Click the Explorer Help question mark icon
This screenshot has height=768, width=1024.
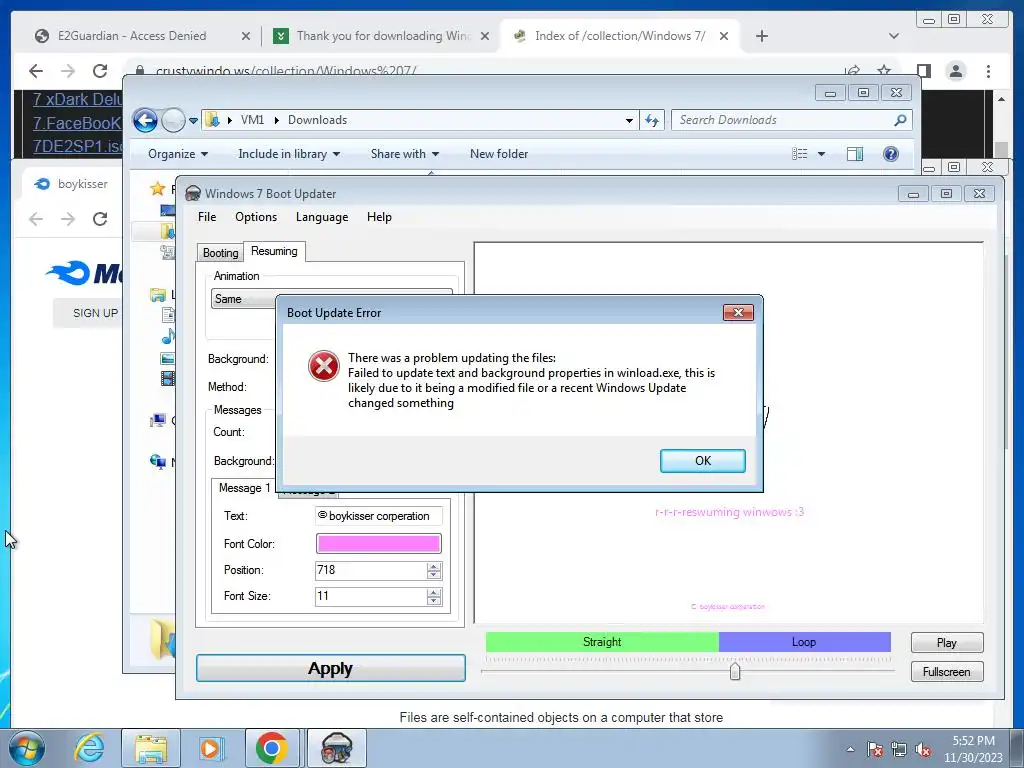pyautogui.click(x=891, y=154)
